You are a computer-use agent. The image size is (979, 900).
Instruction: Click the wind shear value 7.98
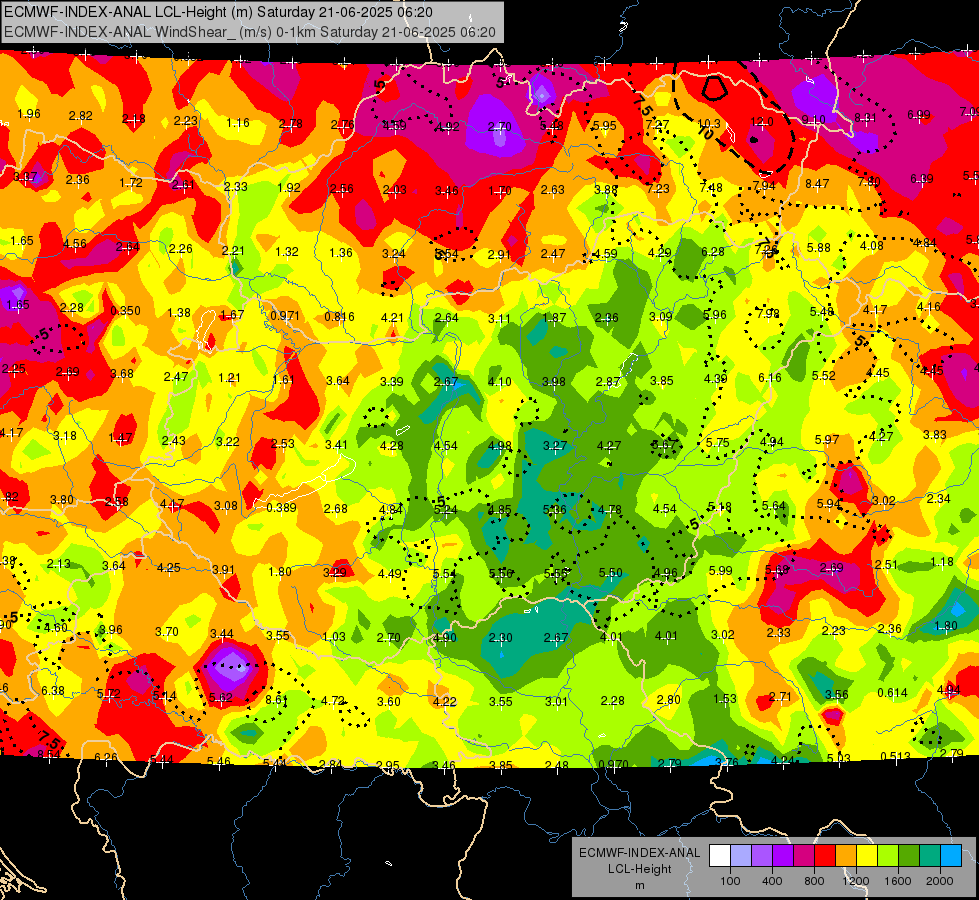(x=768, y=313)
